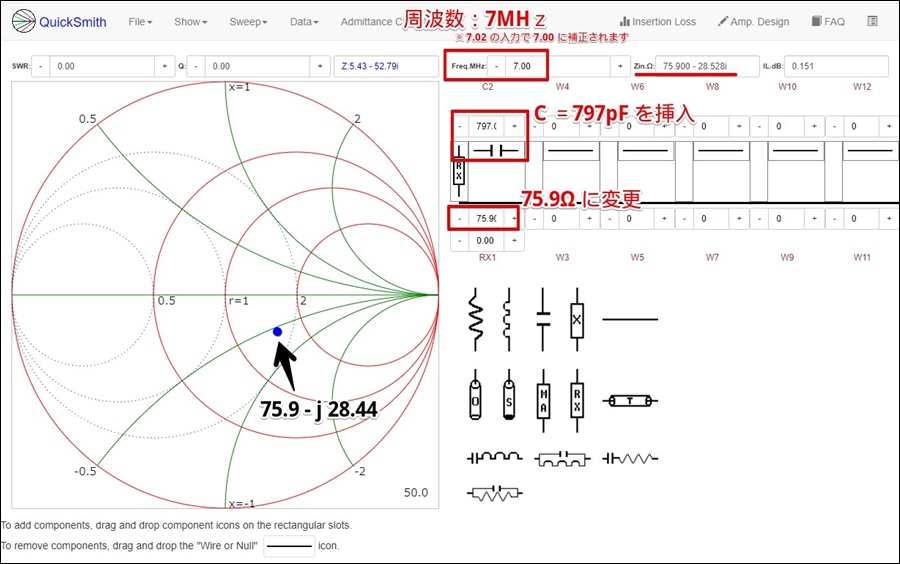The image size is (900, 564).
Task: Open the FAQ page
Action: [x=828, y=22]
